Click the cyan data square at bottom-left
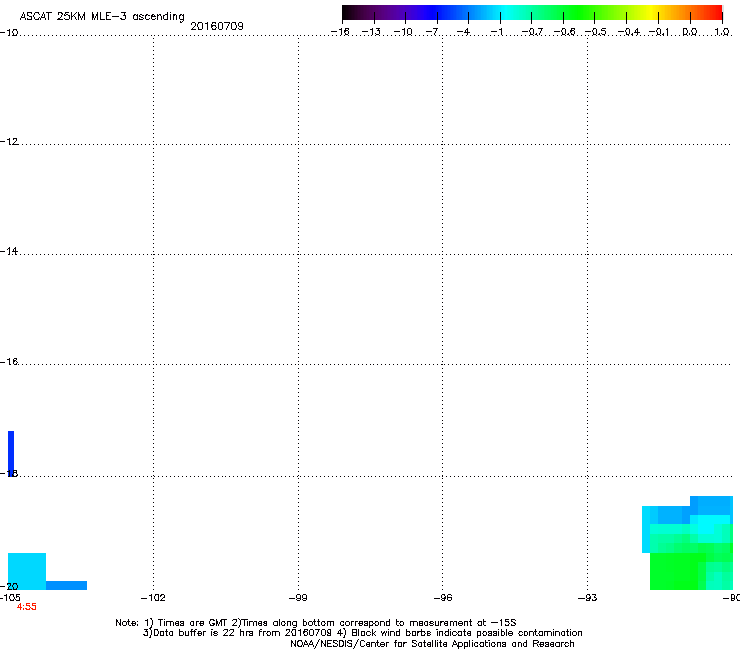The height and width of the screenshot is (650, 740). (27, 571)
